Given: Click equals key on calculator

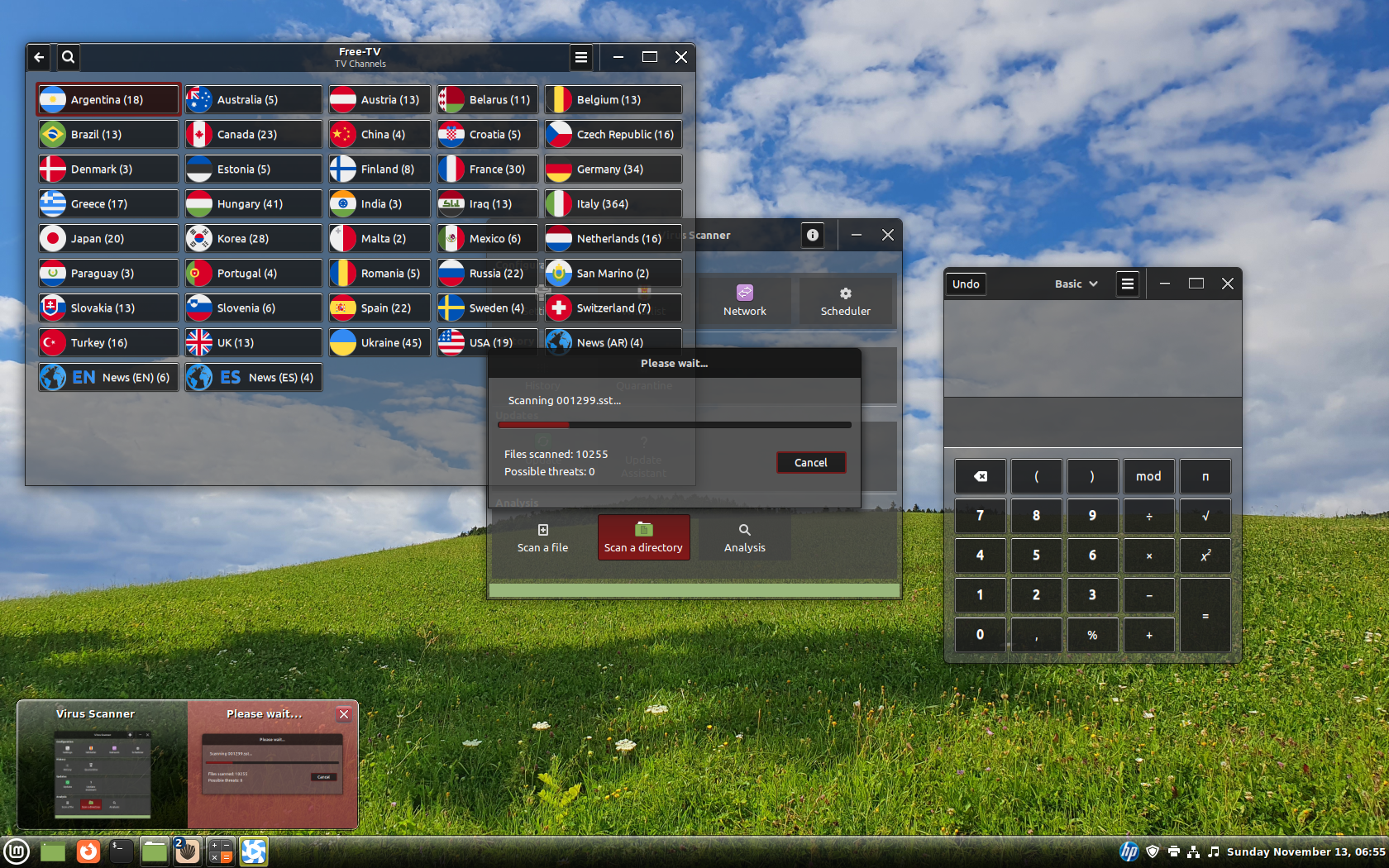Looking at the screenshot, I should (1205, 615).
